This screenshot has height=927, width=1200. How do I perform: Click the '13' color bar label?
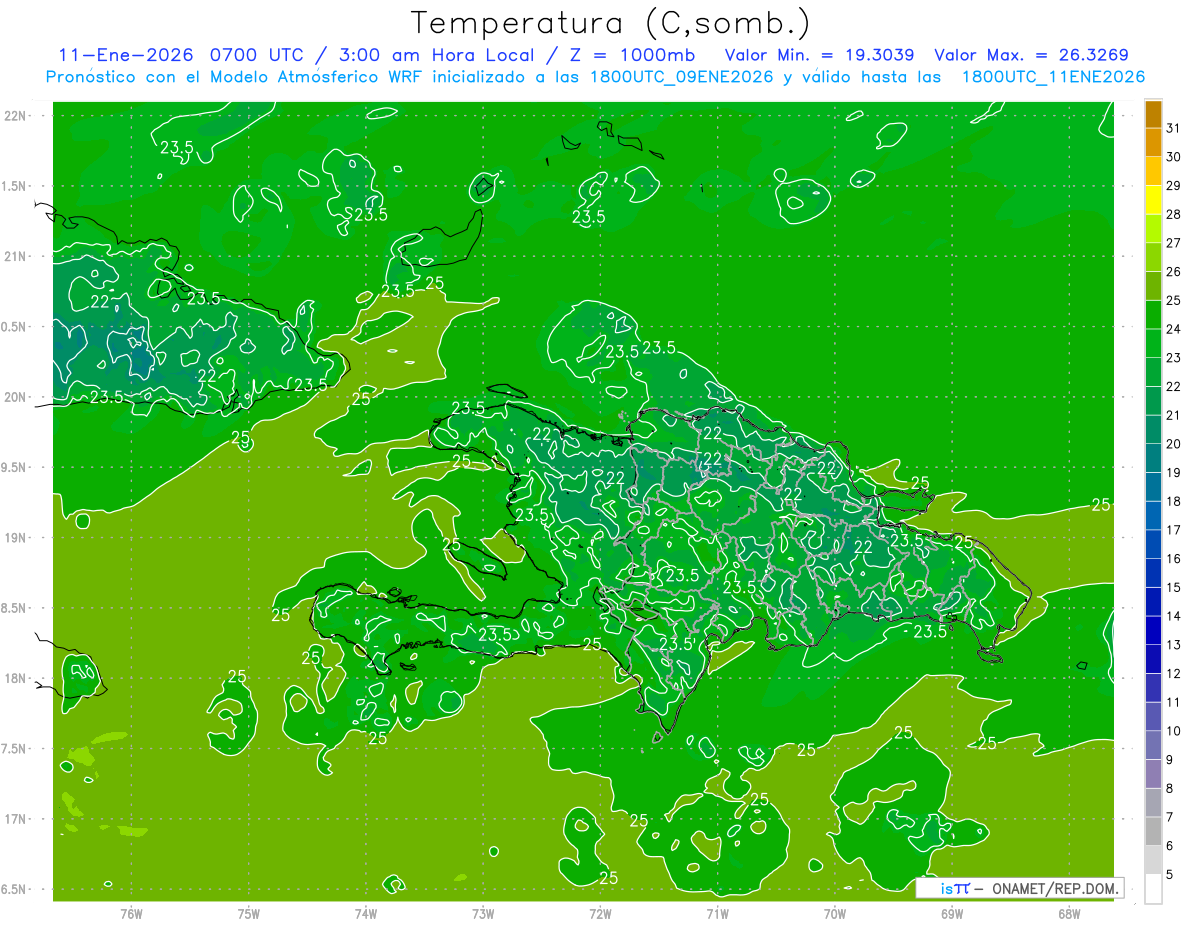click(x=1174, y=645)
